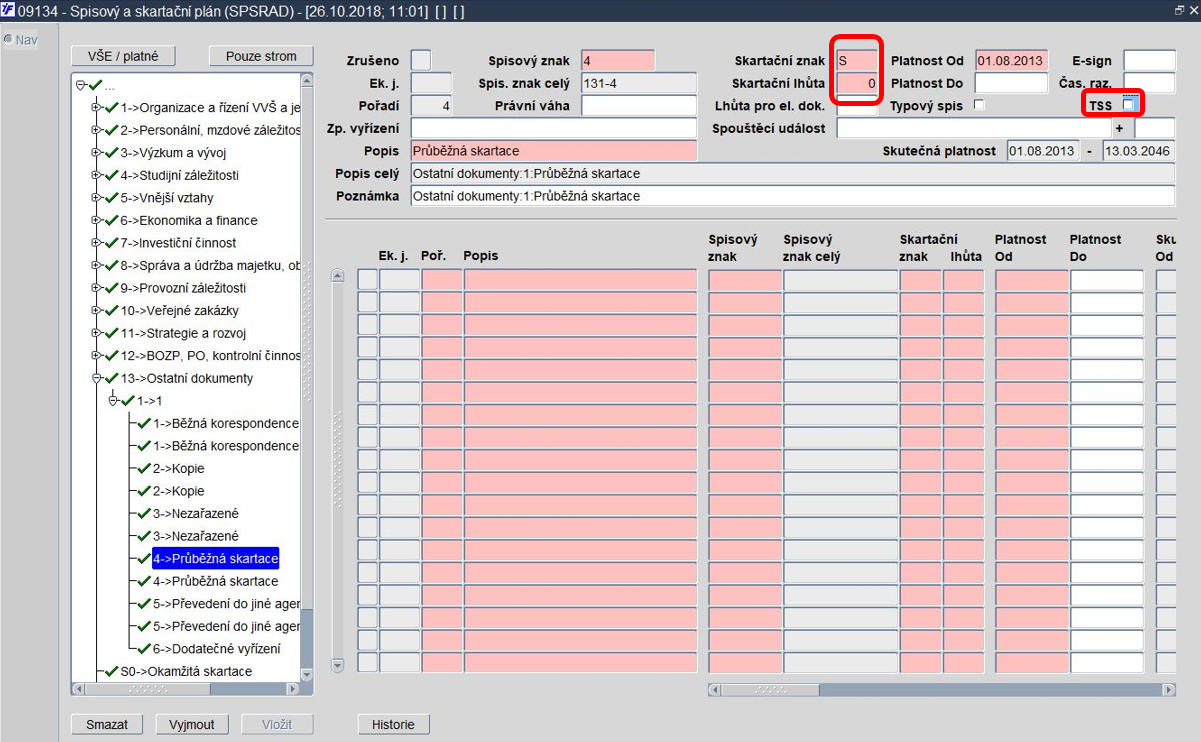The width and height of the screenshot is (1201, 742).
Task: Click the Skartační lhůta field
Action: 857,83
